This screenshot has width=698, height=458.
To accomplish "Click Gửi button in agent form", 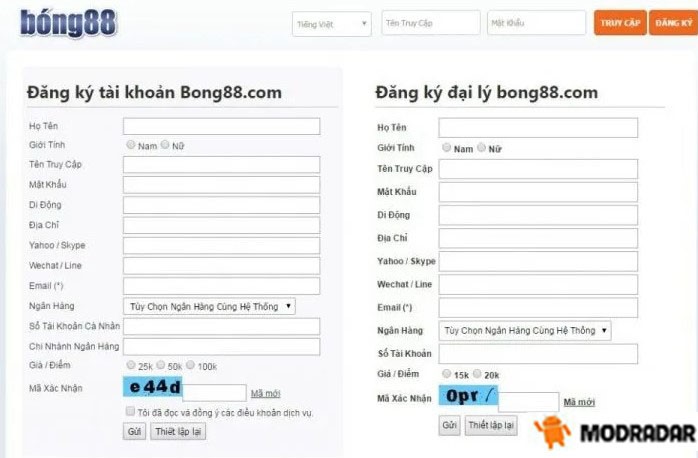I will click(449, 426).
